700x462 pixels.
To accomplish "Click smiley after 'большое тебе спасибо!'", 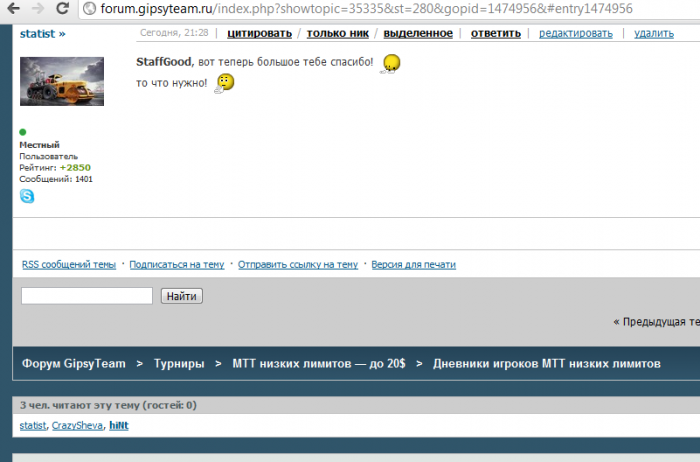I will point(391,64).
